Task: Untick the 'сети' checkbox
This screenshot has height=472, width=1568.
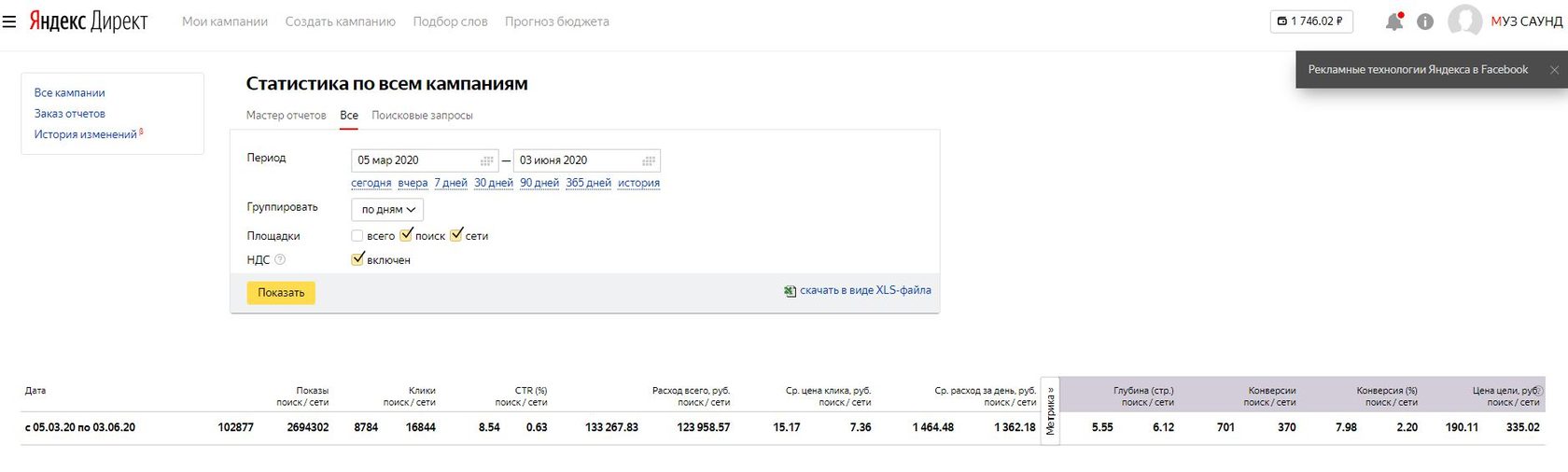Action: pos(456,235)
